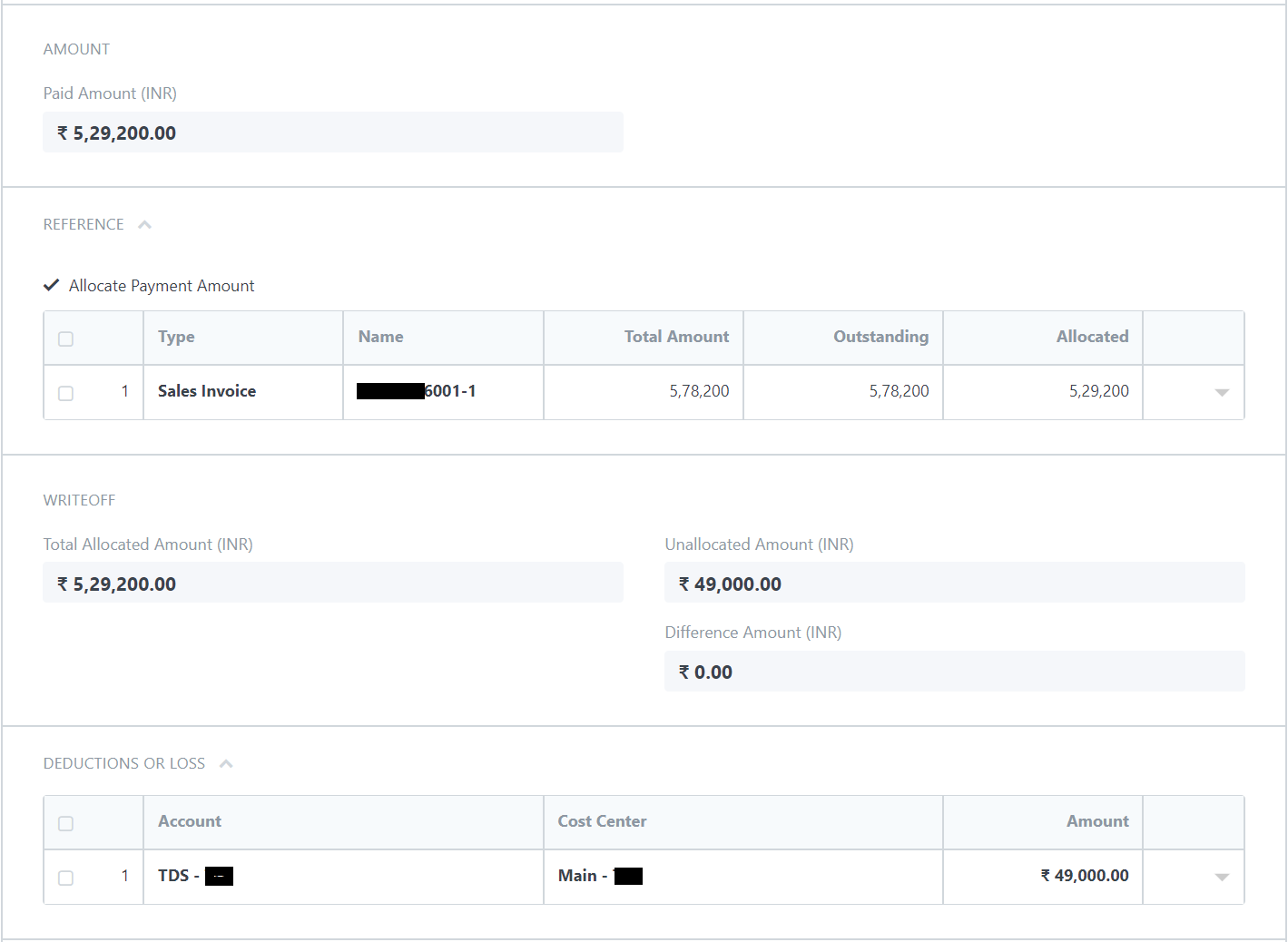Screen dimensions: 1288x942
Task: Select the Sales Invoice row checkbox
Action: tap(65, 393)
